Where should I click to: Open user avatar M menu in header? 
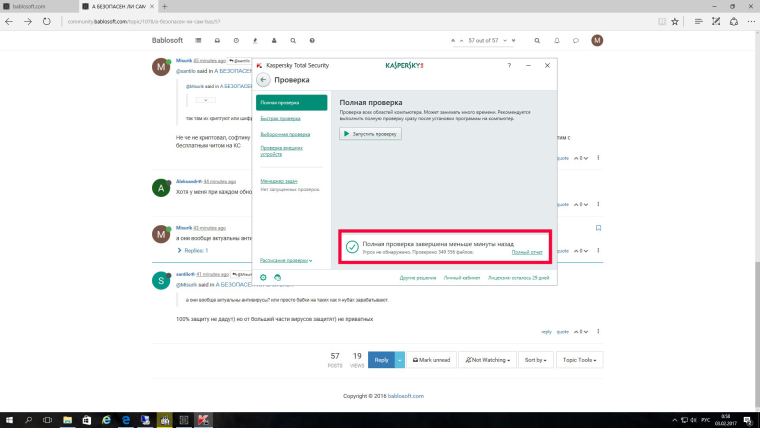[597, 41]
